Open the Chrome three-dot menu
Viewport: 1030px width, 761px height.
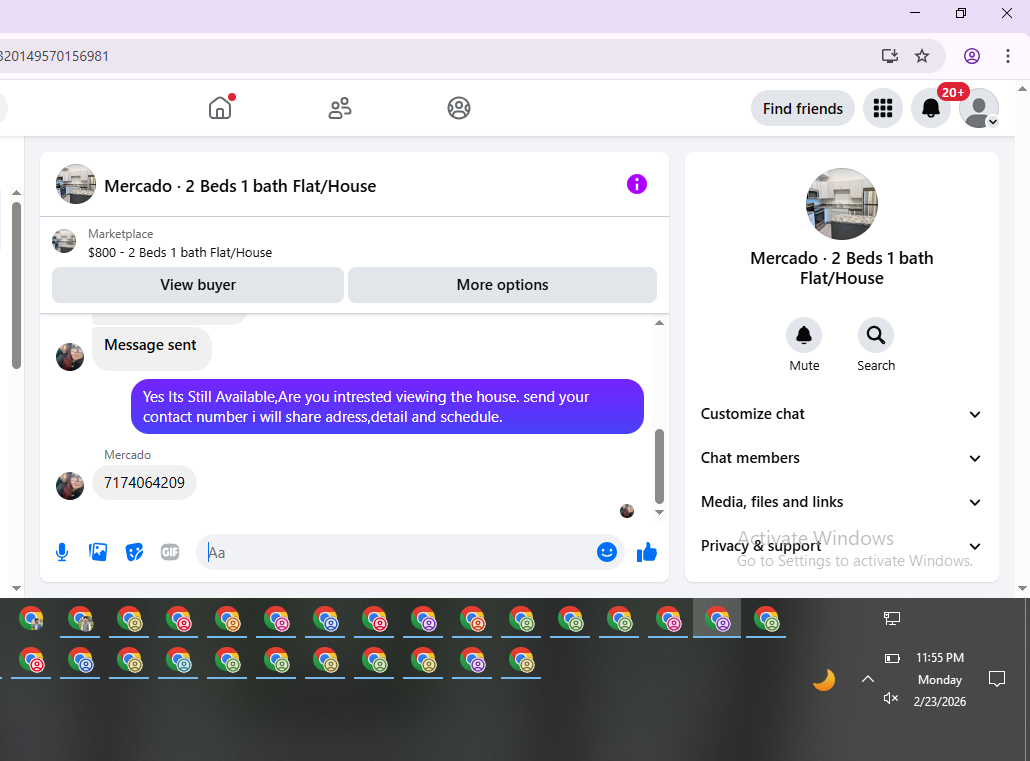click(1008, 56)
